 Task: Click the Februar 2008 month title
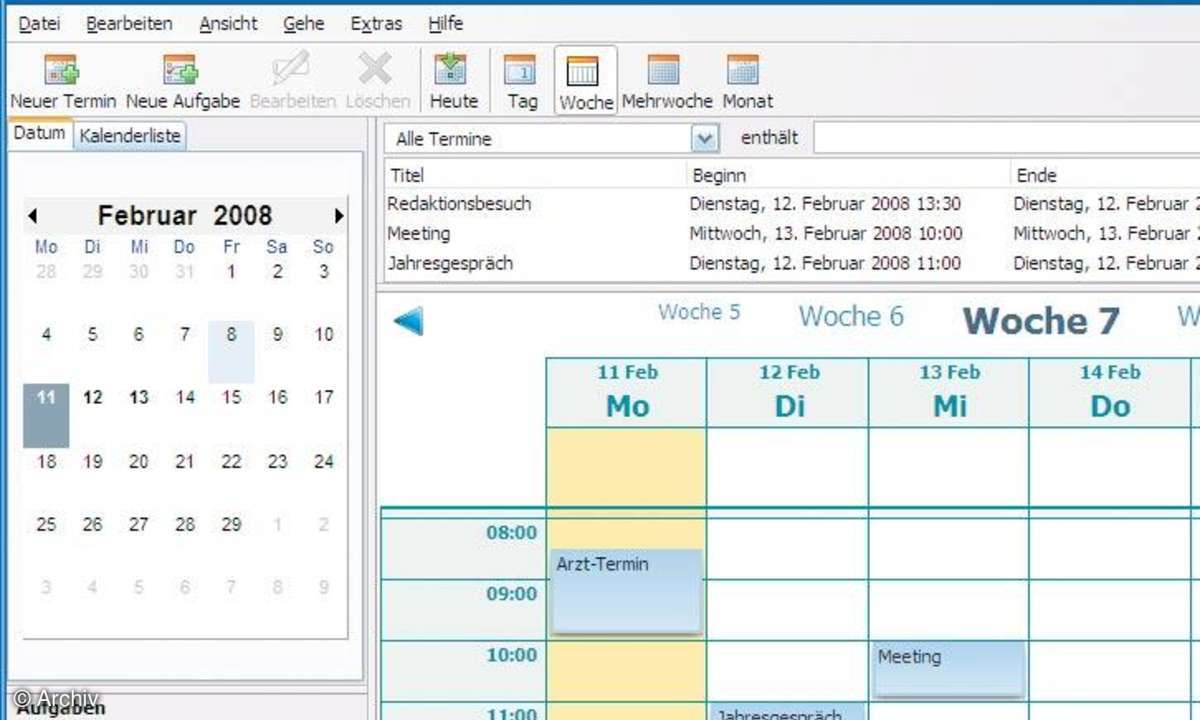[x=185, y=215]
